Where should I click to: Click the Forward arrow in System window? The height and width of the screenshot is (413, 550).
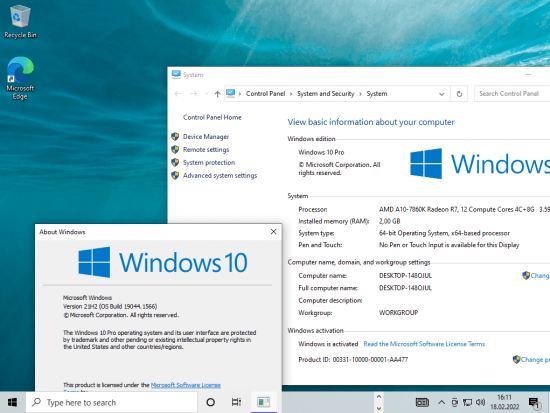point(194,94)
